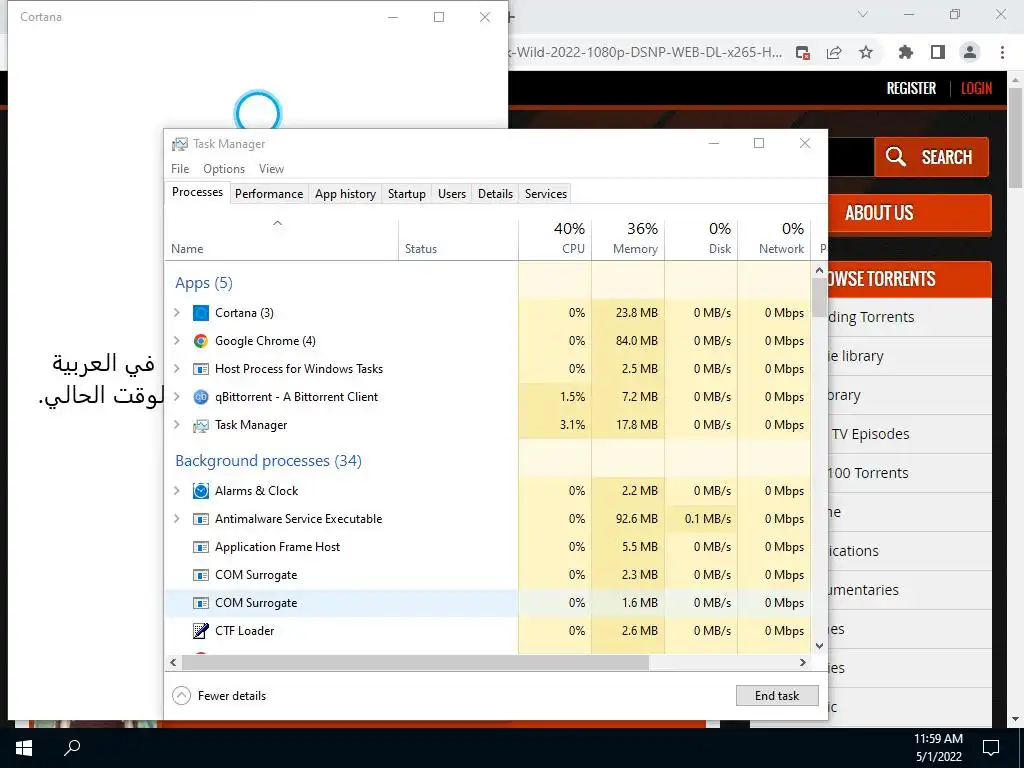
Task: Click the Application Frame Host icon
Action: (x=200, y=547)
